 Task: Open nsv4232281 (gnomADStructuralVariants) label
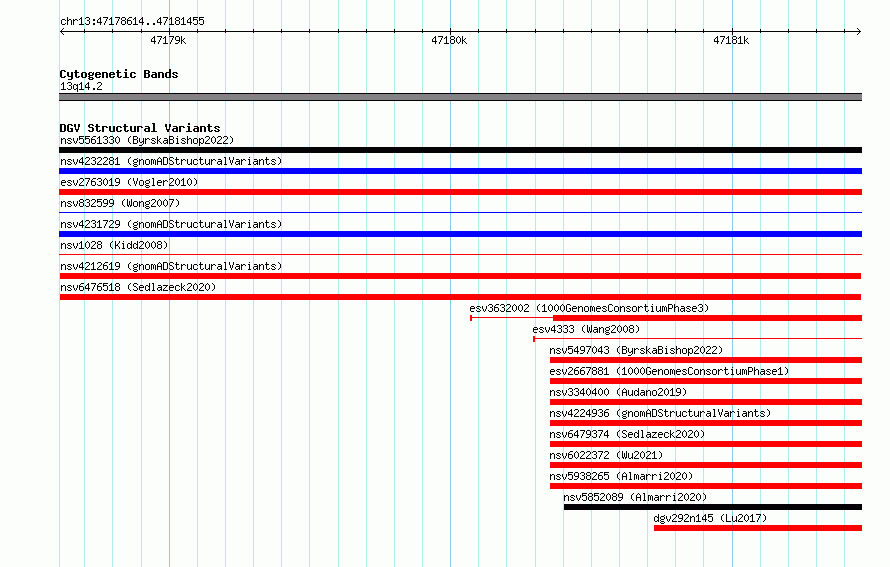click(171, 161)
